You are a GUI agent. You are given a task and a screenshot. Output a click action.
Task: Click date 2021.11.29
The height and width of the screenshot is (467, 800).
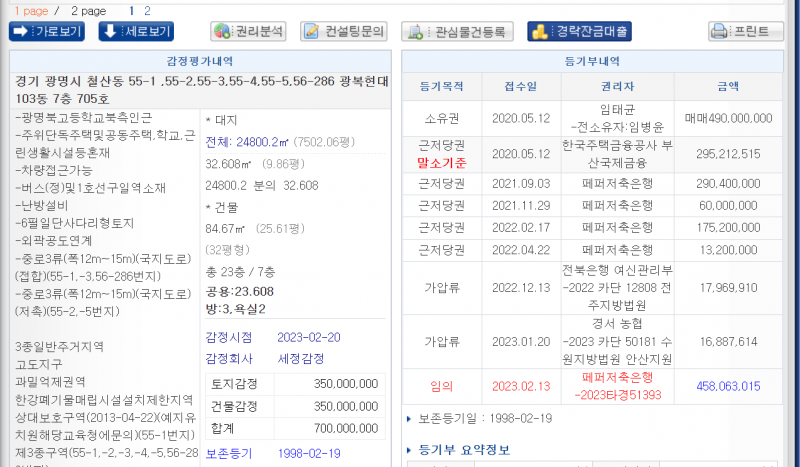pyautogui.click(x=521, y=206)
